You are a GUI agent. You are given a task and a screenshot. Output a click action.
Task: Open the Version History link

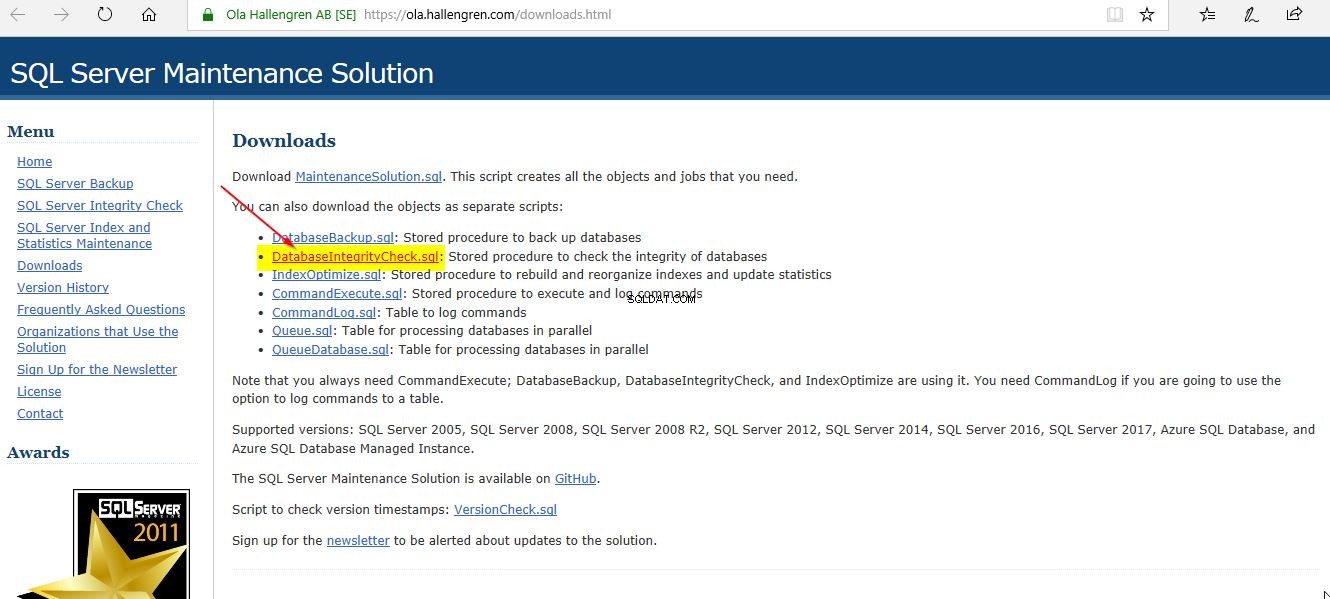point(63,288)
